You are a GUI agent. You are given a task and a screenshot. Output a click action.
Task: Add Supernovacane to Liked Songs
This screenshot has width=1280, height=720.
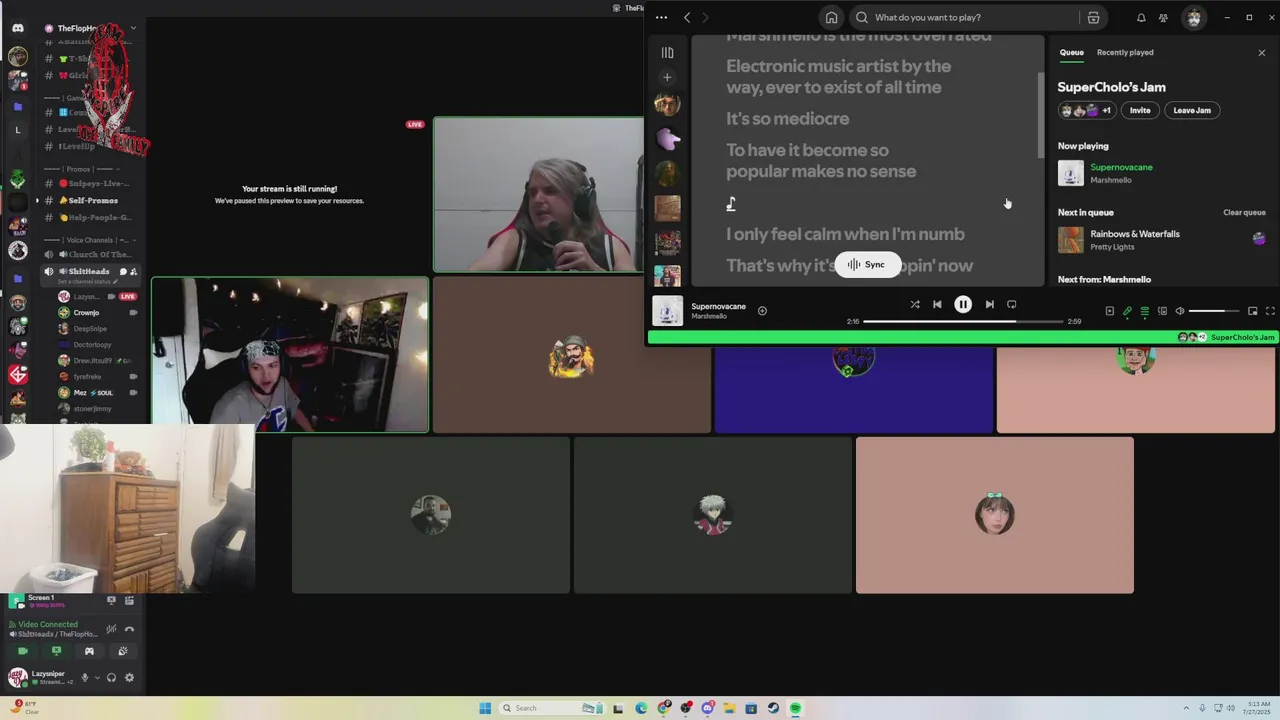[x=762, y=311]
